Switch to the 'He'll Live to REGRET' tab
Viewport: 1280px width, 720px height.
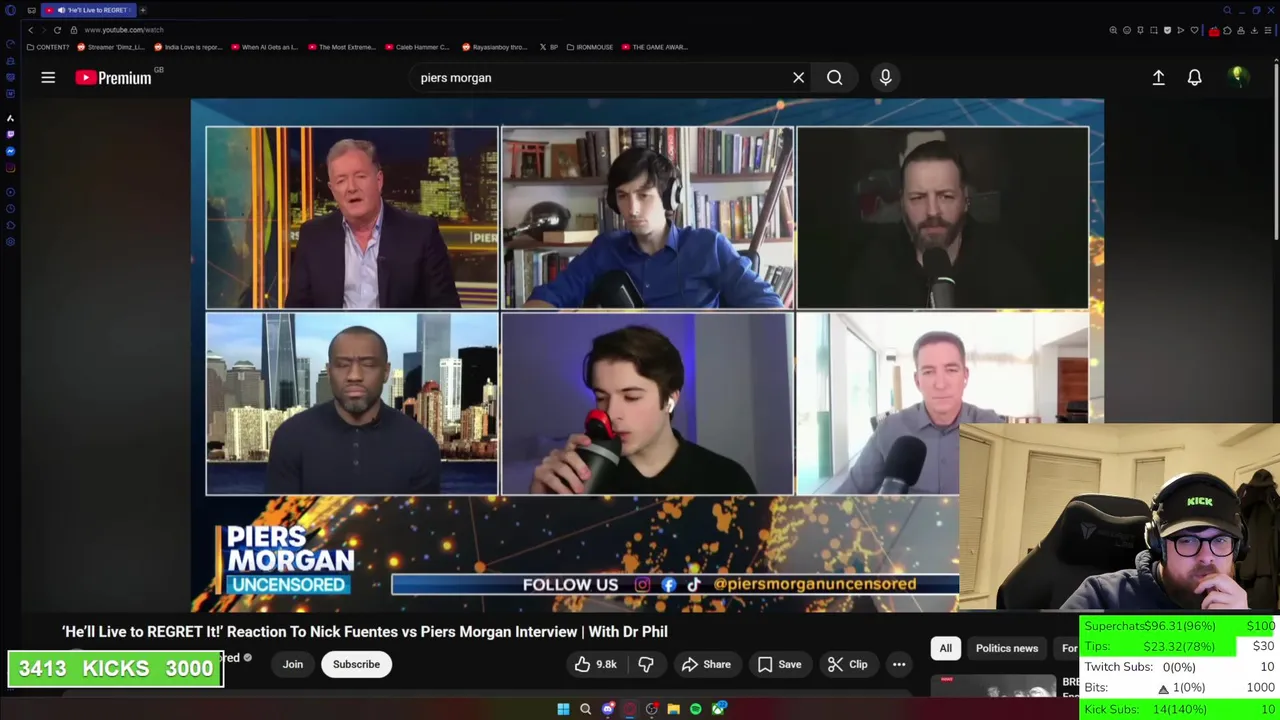tap(90, 10)
